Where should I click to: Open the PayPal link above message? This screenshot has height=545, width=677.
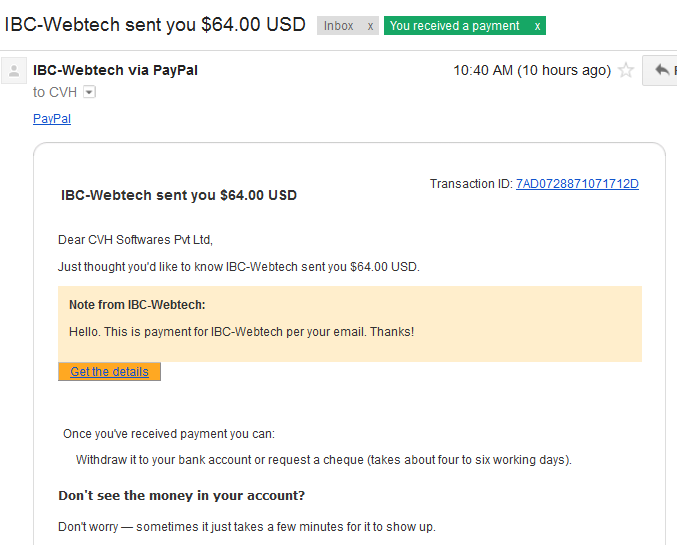tap(52, 119)
